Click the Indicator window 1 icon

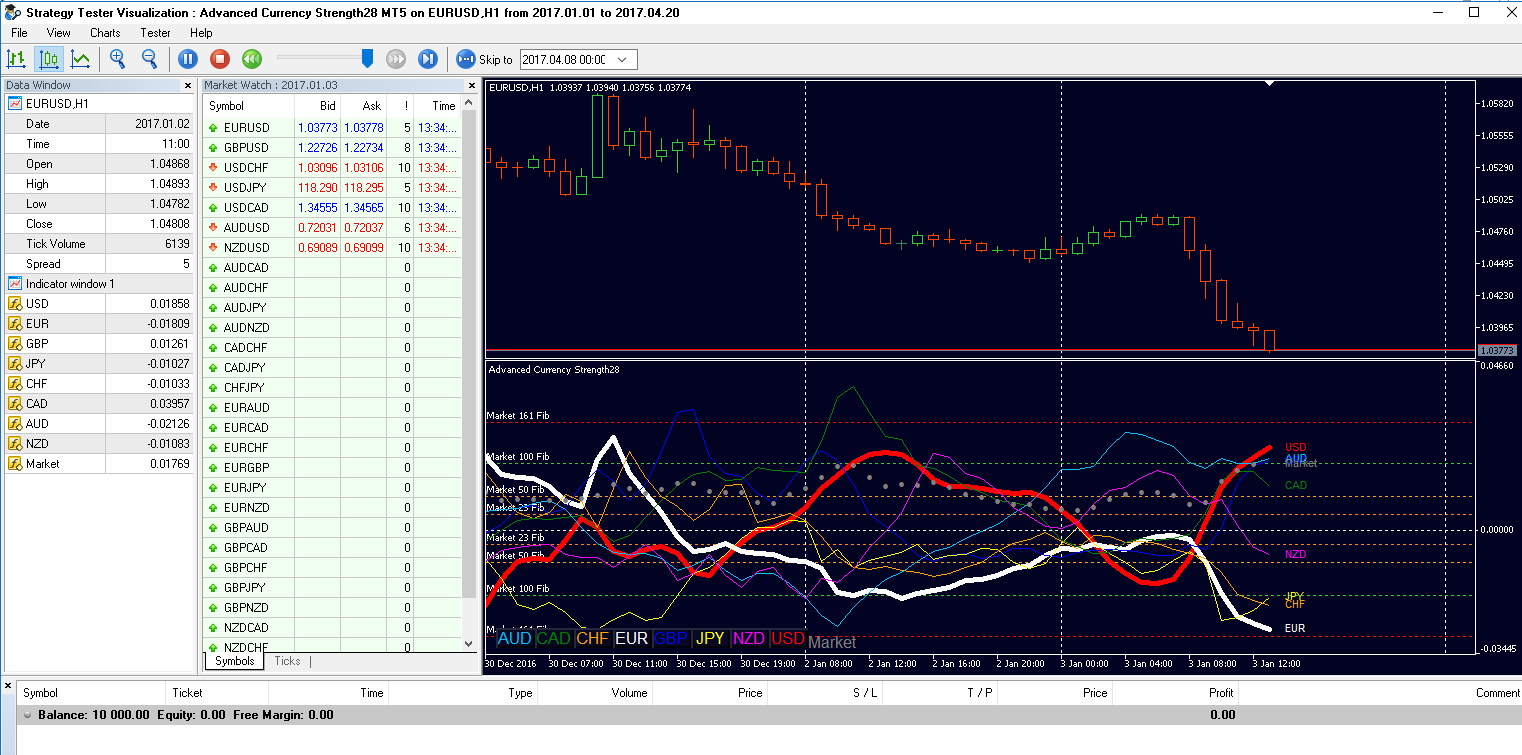click(x=15, y=284)
